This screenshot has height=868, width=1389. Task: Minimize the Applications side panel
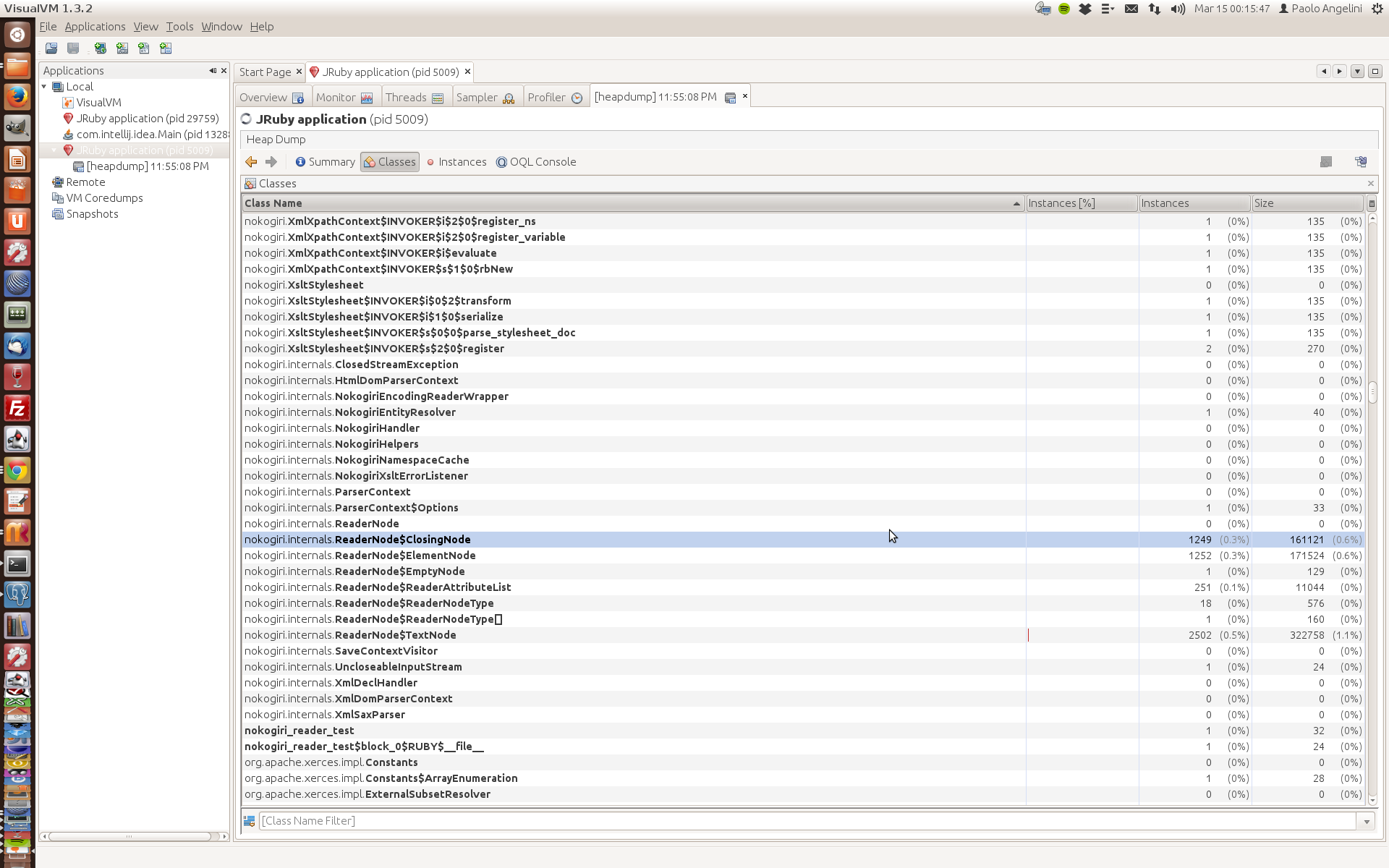[x=213, y=71]
